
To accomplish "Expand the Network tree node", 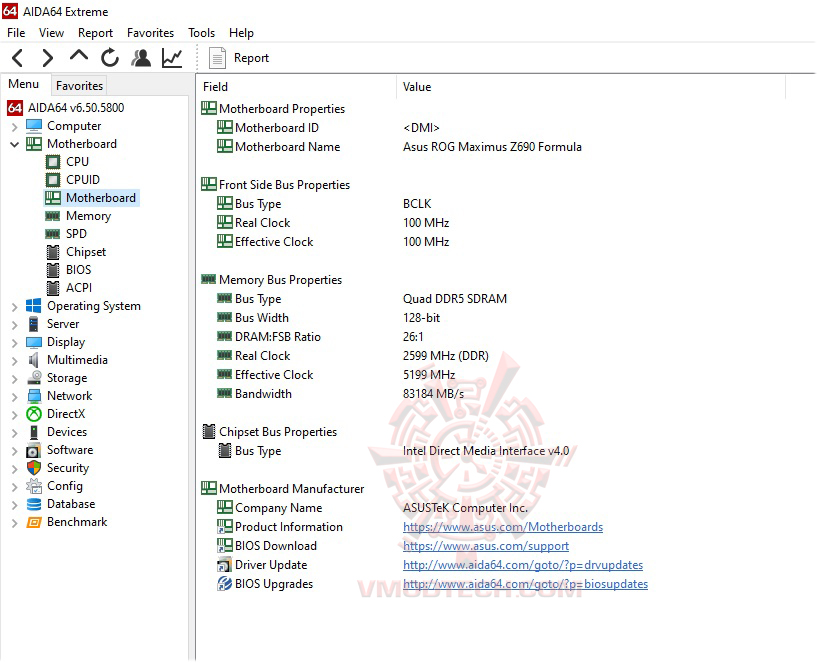I will point(15,396).
